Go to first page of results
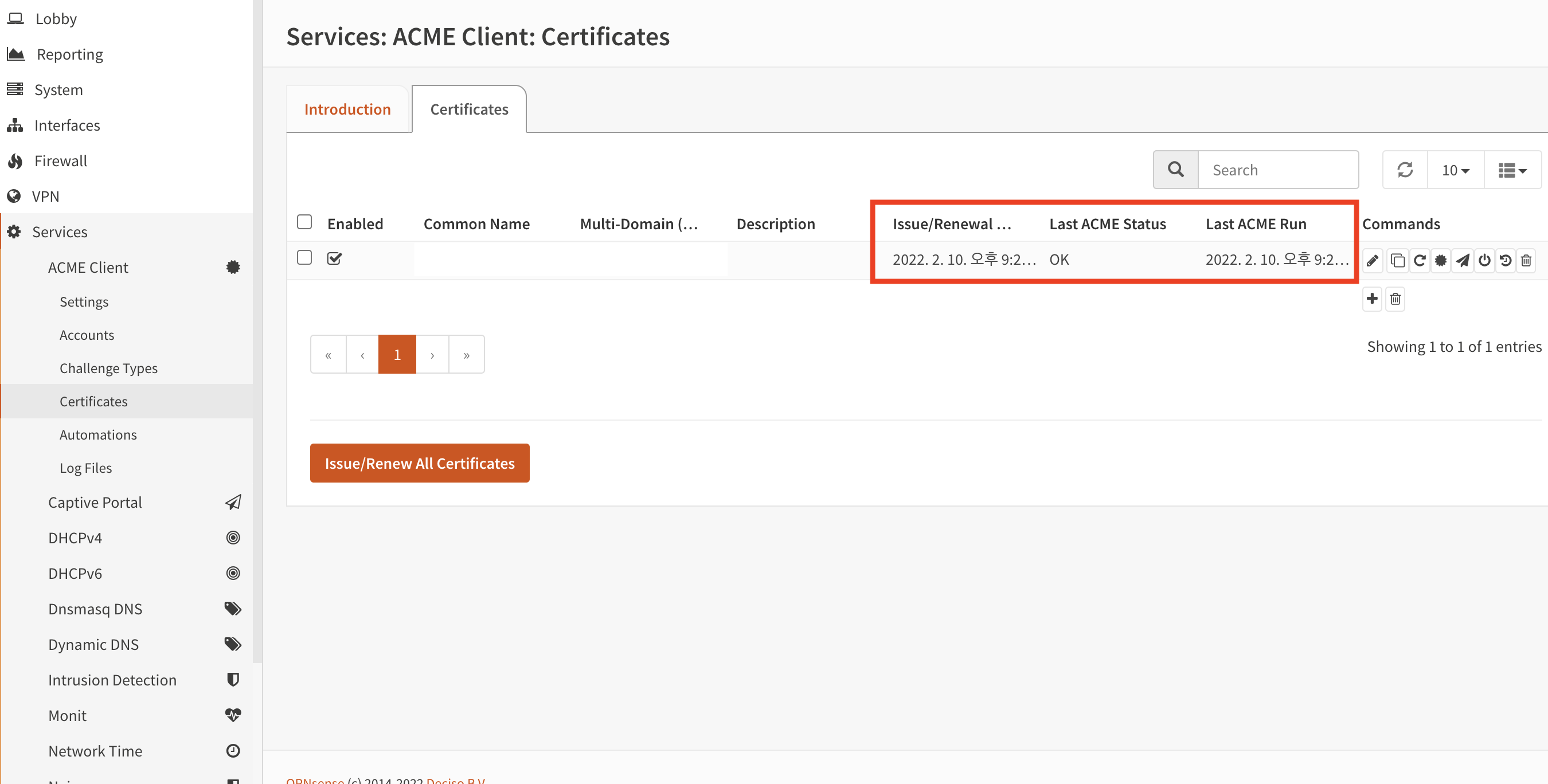Viewport: 1548px width, 784px height. point(328,354)
